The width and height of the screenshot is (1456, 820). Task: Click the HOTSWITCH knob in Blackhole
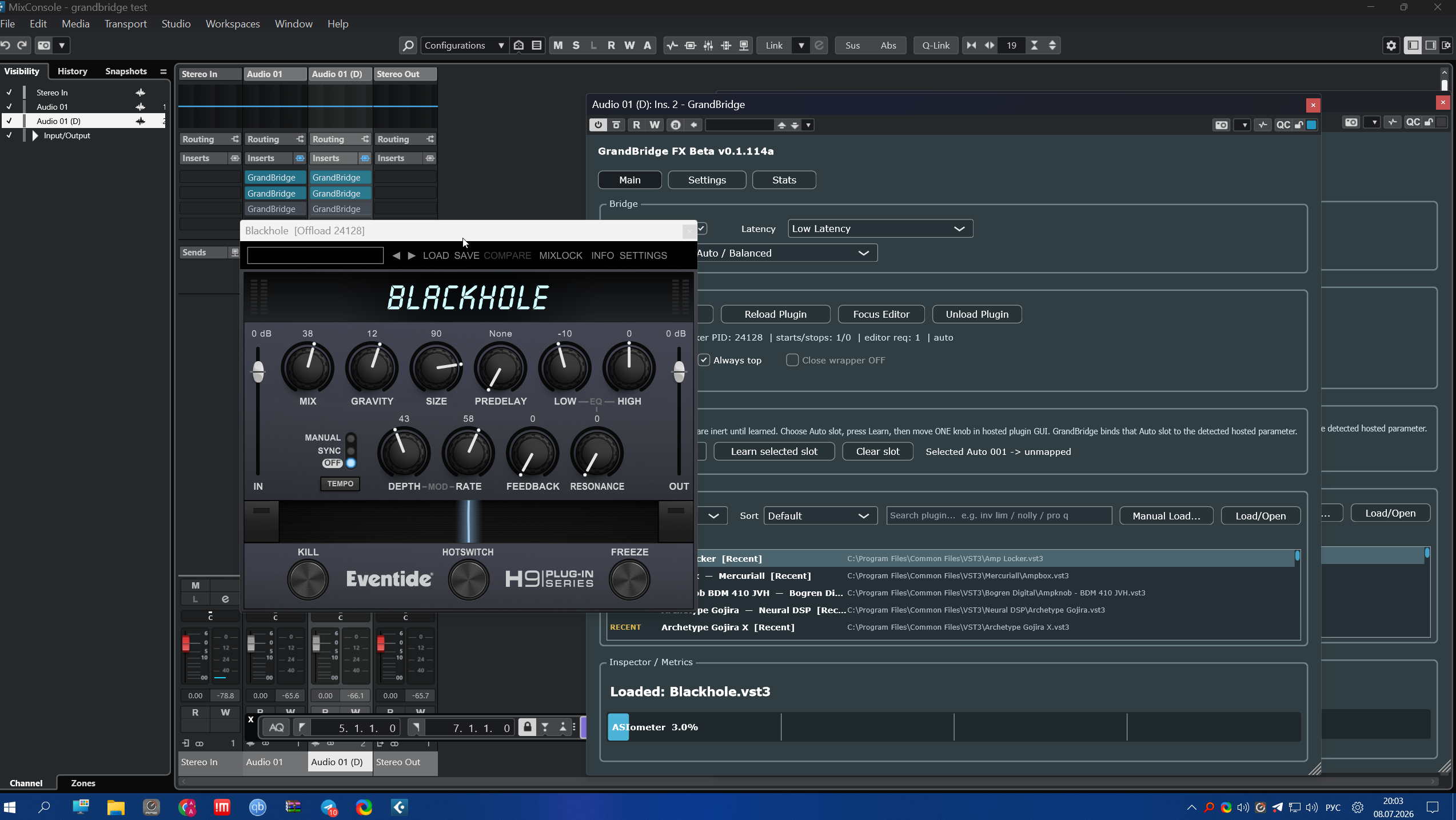(x=468, y=579)
